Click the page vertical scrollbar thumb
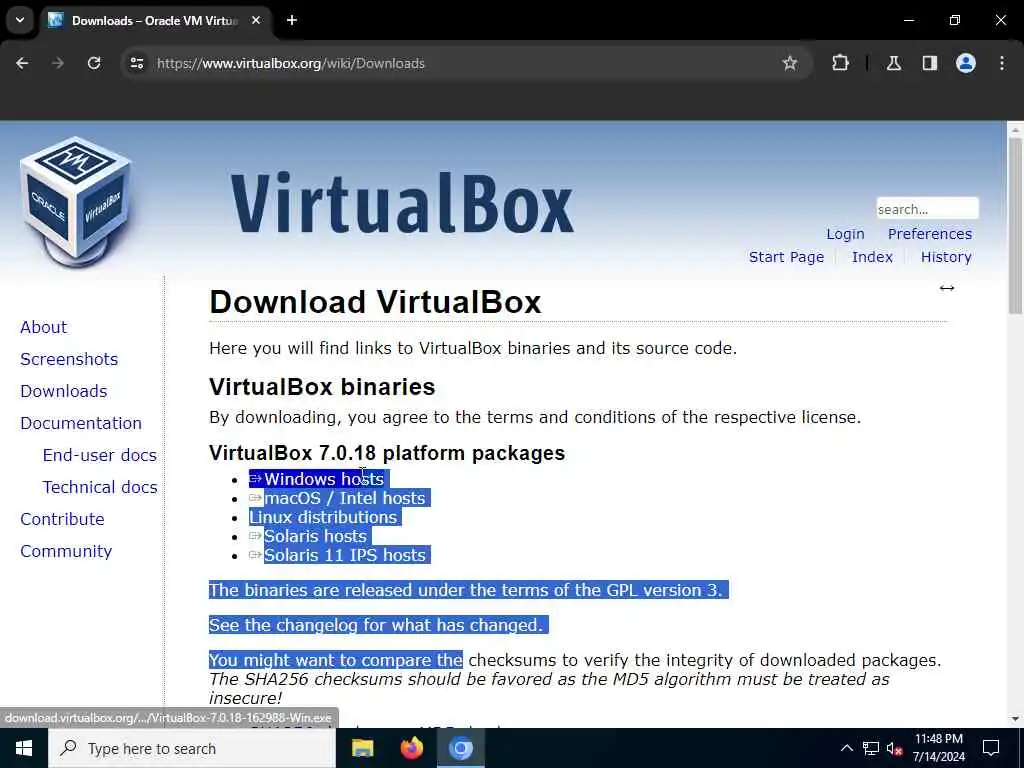1024x768 pixels. click(x=1015, y=225)
